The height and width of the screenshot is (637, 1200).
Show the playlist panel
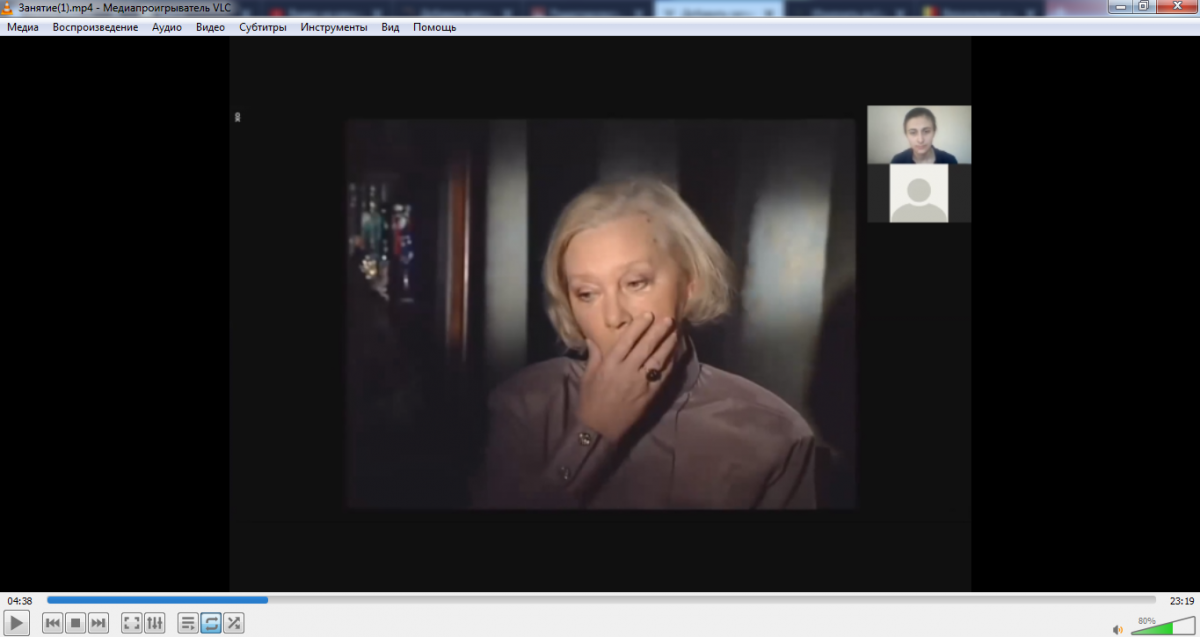(188, 623)
